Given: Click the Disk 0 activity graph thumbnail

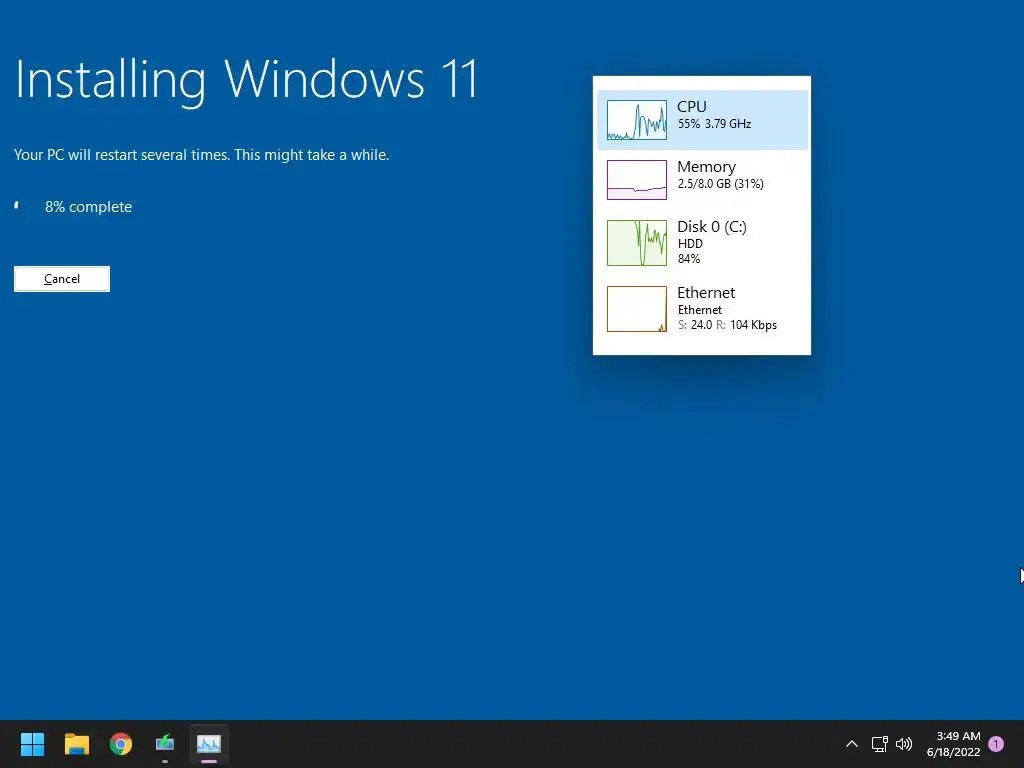Looking at the screenshot, I should click(637, 243).
